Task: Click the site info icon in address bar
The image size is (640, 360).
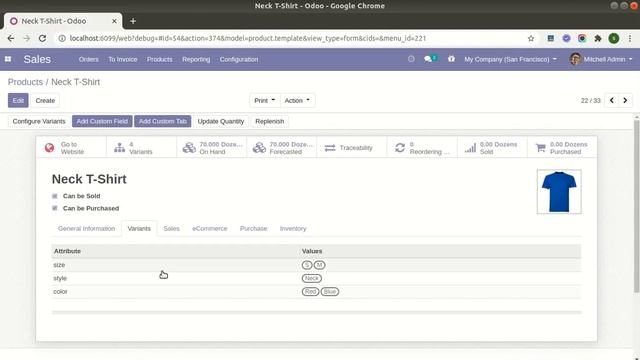Action: point(62,38)
